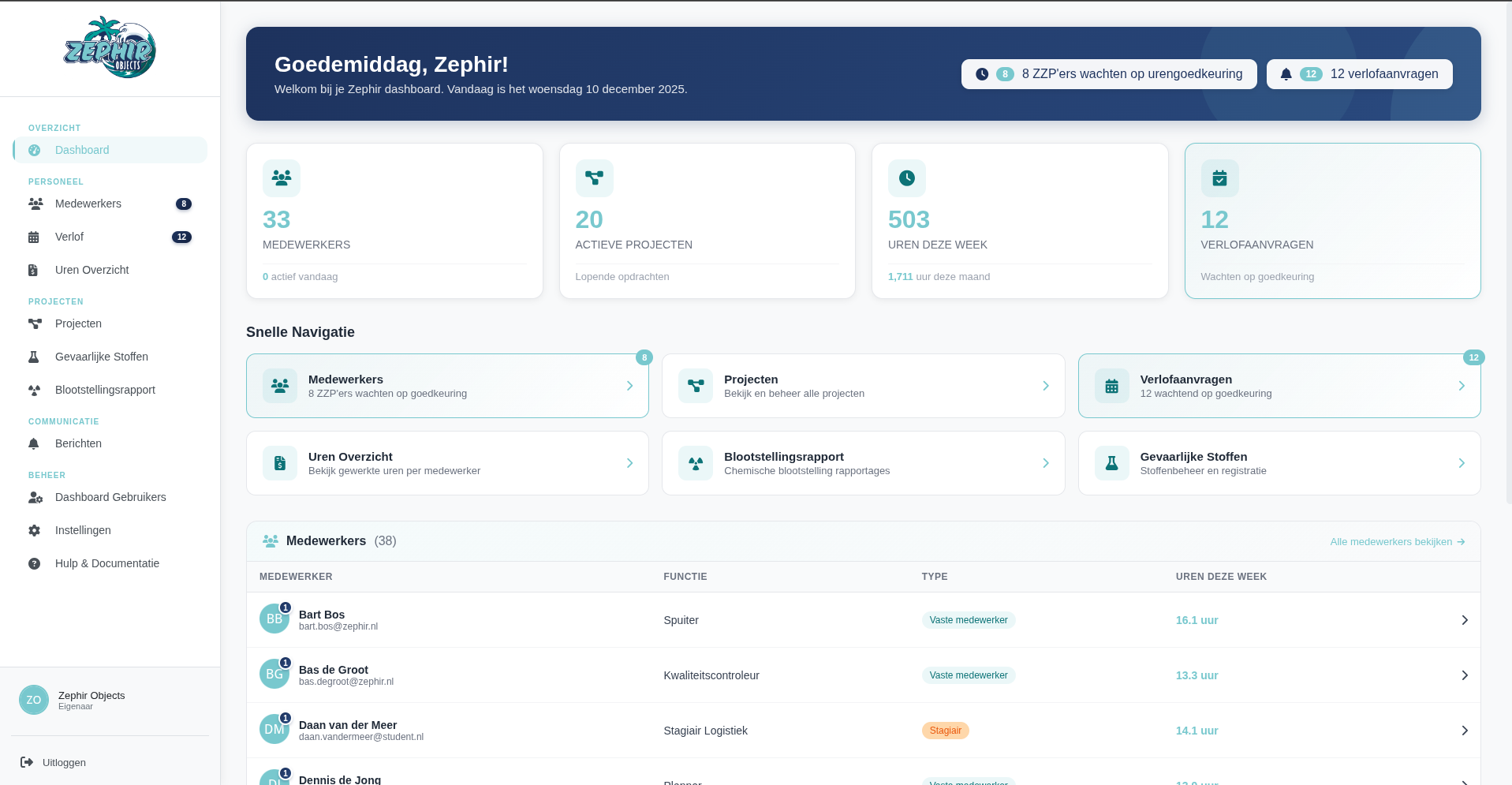Open the Instellingen gear icon
Viewport: 1512px width, 785px height.
click(34, 530)
